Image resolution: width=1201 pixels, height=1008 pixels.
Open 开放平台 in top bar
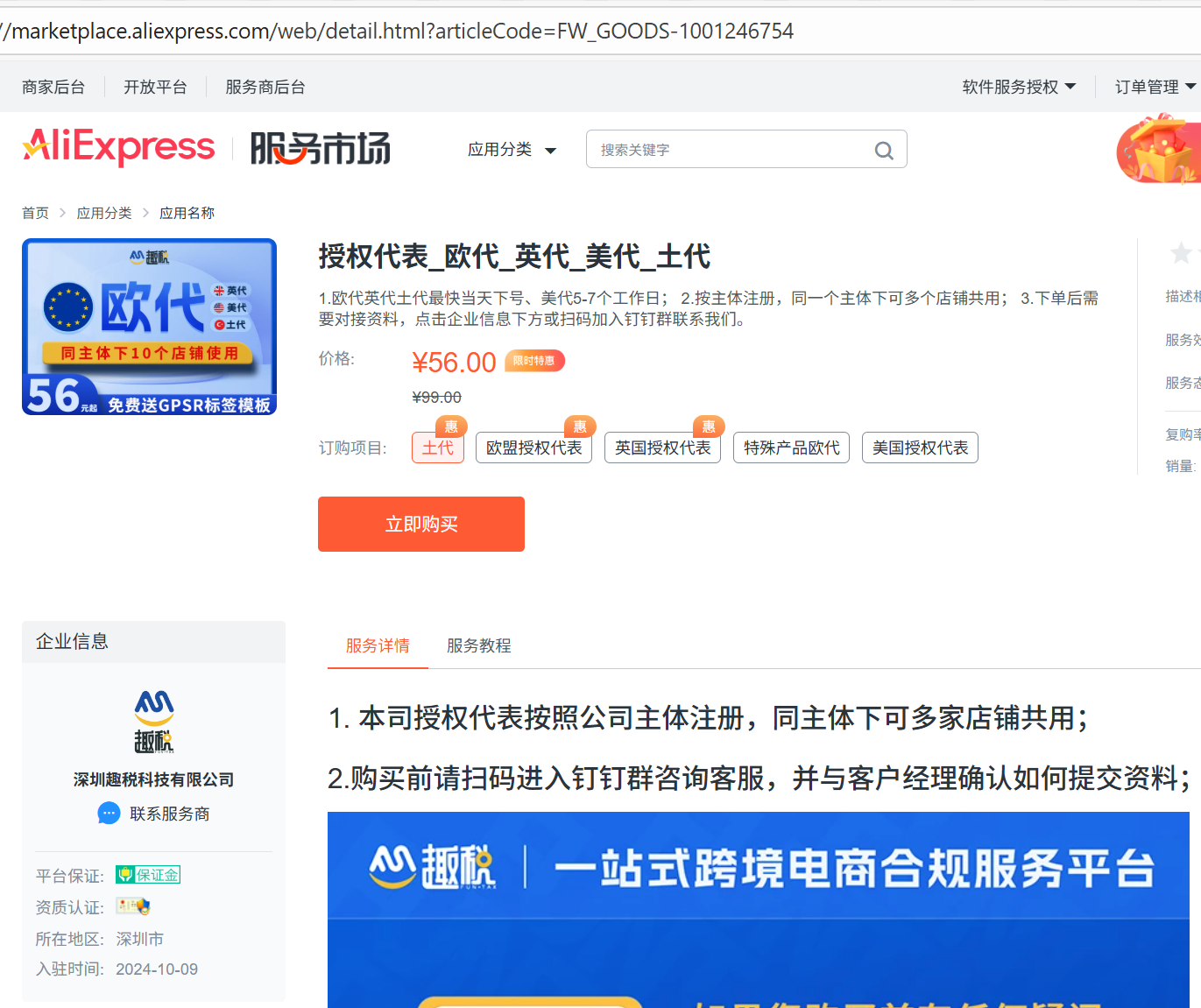click(x=155, y=87)
